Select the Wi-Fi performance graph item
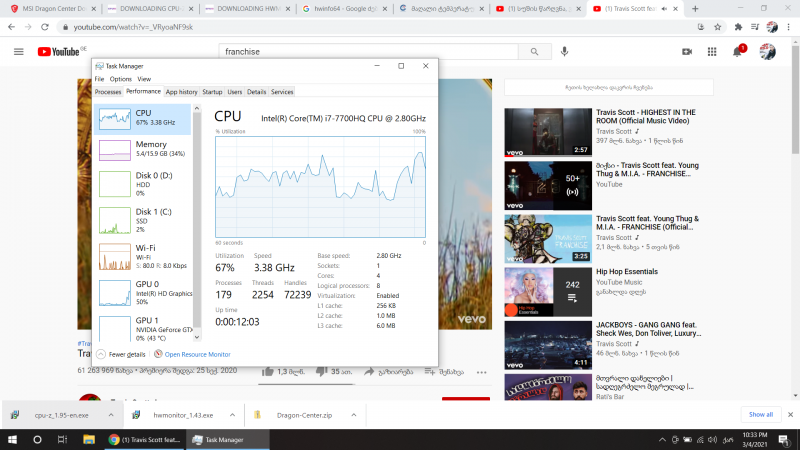This screenshot has width=800, height=450. tap(145, 256)
